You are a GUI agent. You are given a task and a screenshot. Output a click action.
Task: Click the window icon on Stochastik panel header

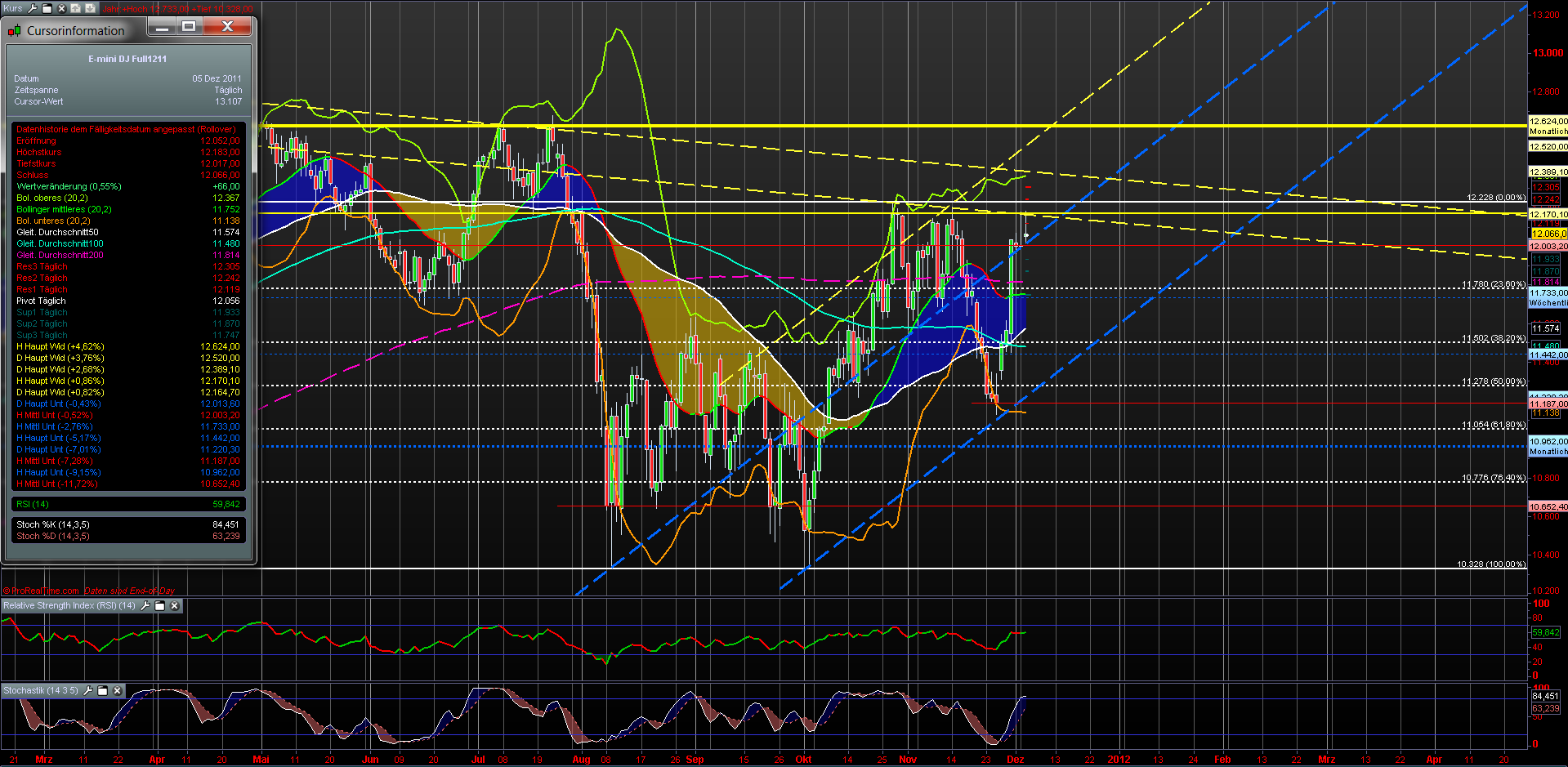tap(102, 690)
